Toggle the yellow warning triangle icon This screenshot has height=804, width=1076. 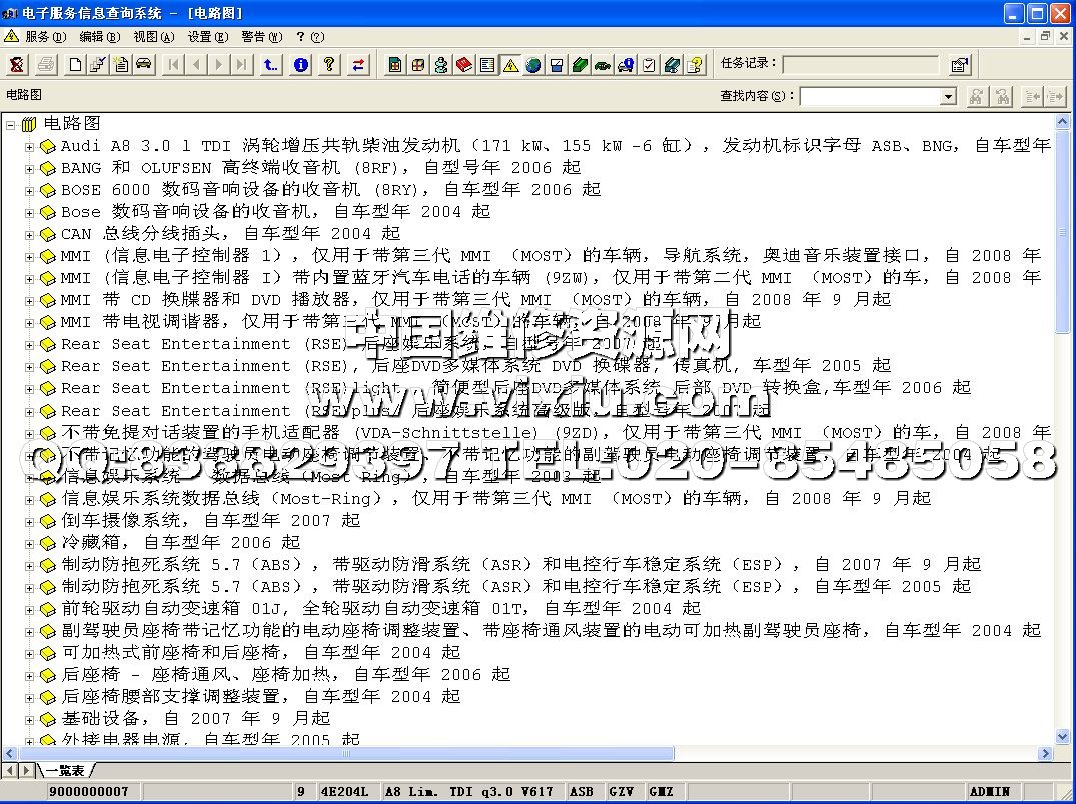(511, 65)
